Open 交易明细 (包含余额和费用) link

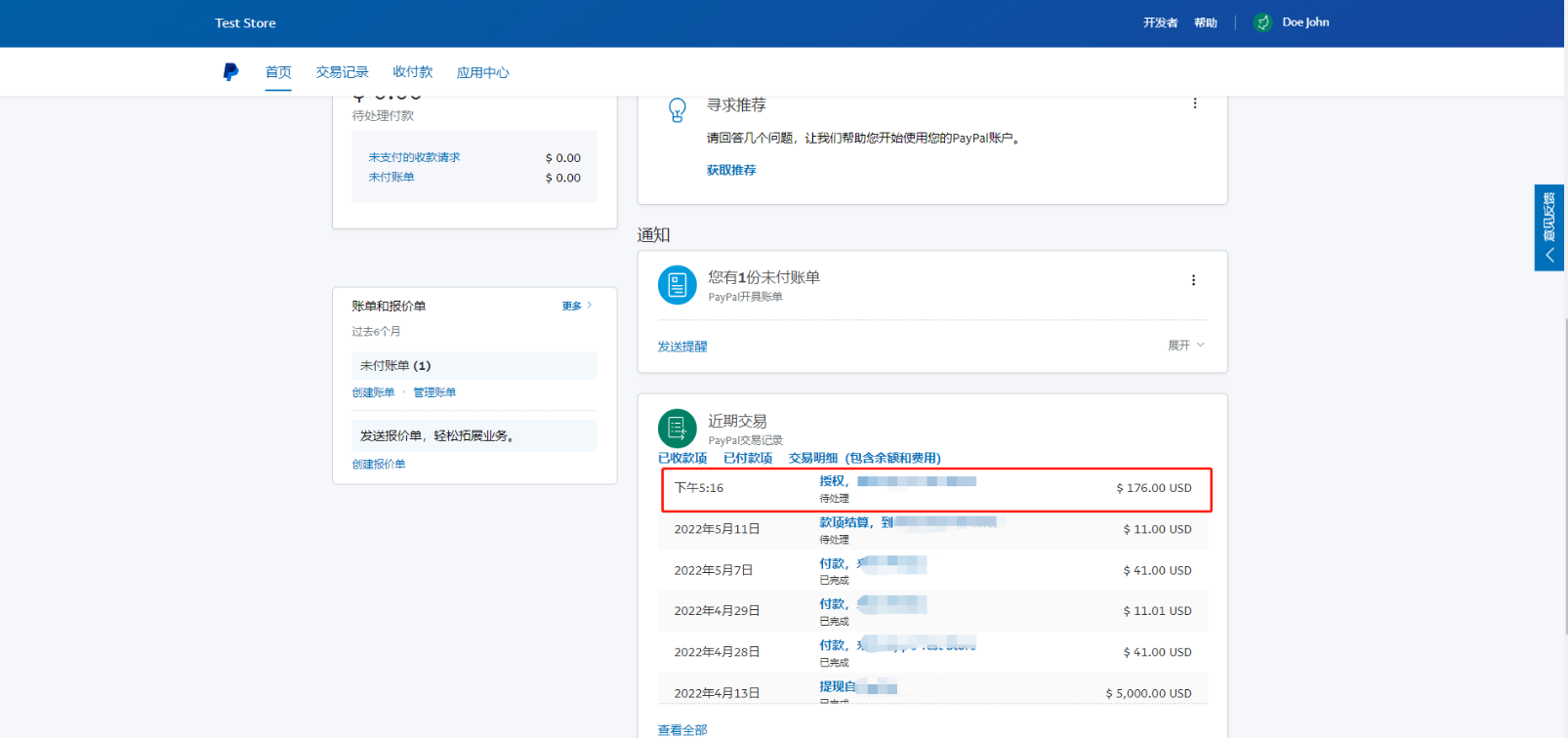pos(865,458)
